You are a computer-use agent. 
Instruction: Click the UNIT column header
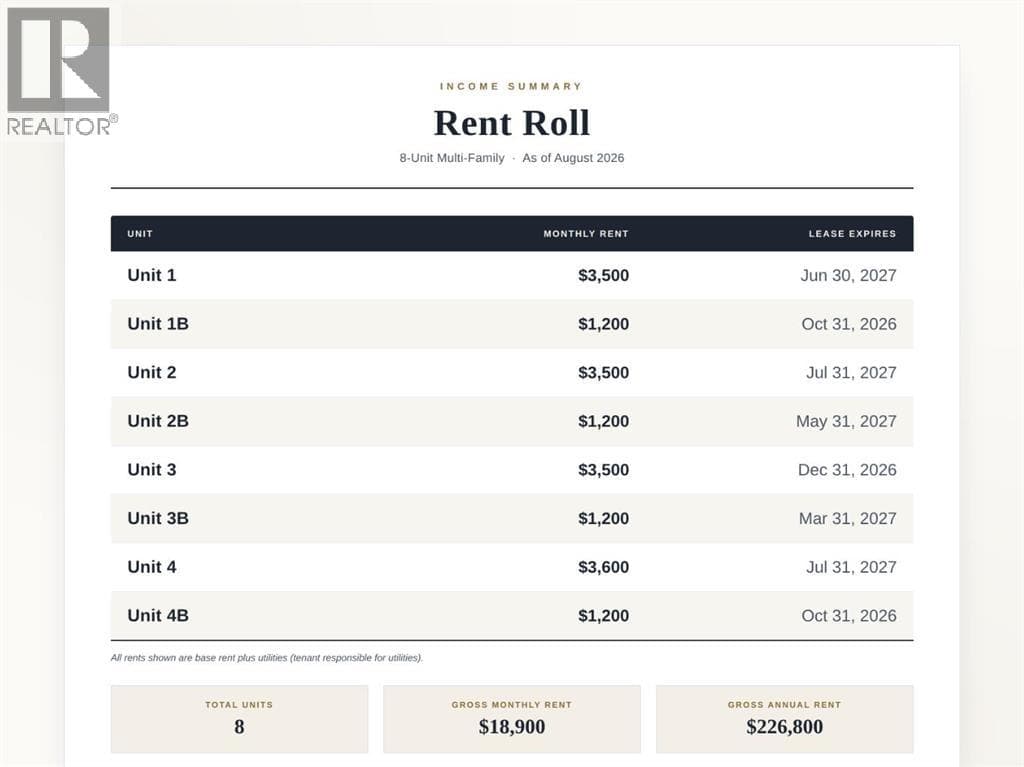(140, 233)
